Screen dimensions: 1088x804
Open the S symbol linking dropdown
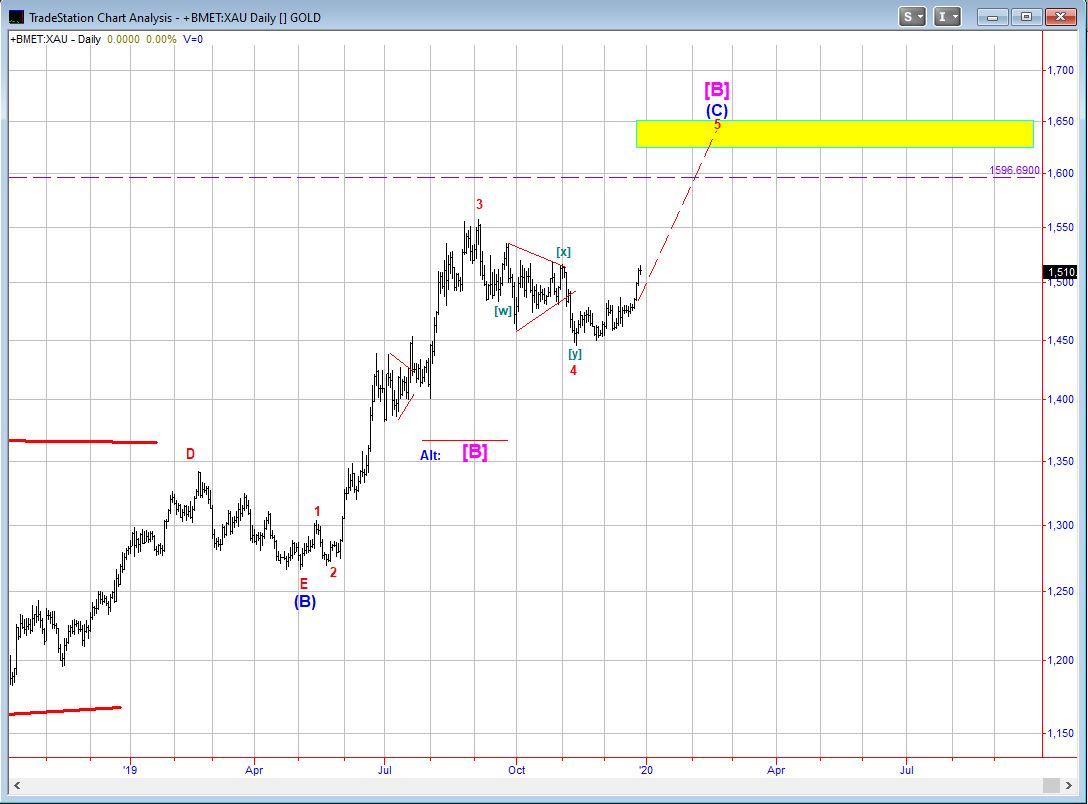tap(913, 16)
